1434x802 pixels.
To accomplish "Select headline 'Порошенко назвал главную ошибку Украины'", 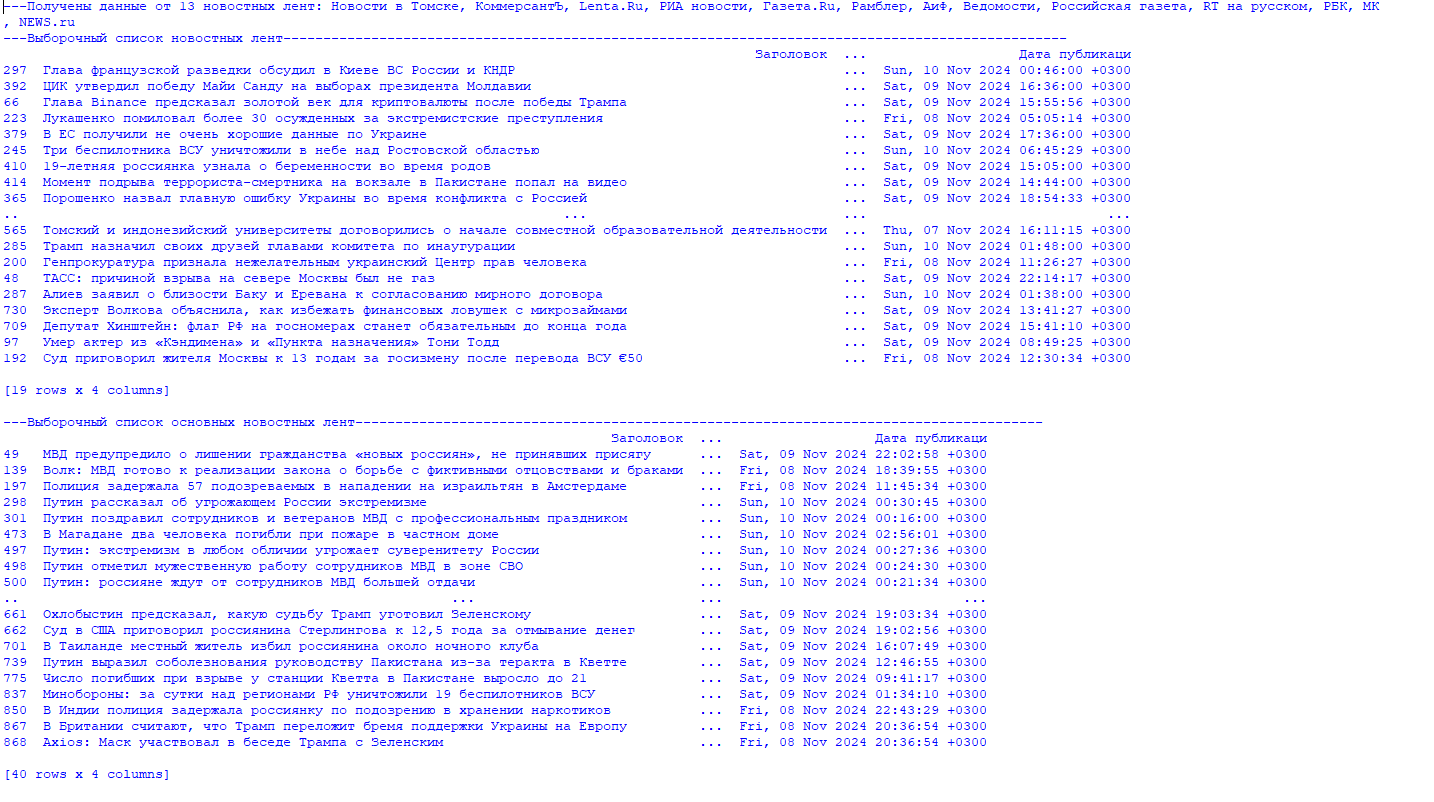I will (315, 198).
